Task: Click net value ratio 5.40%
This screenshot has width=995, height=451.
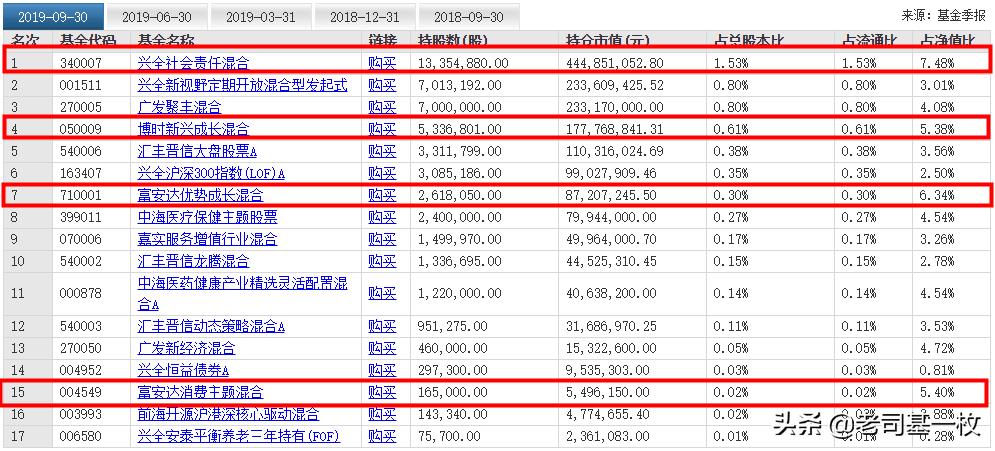Action: click(x=937, y=393)
